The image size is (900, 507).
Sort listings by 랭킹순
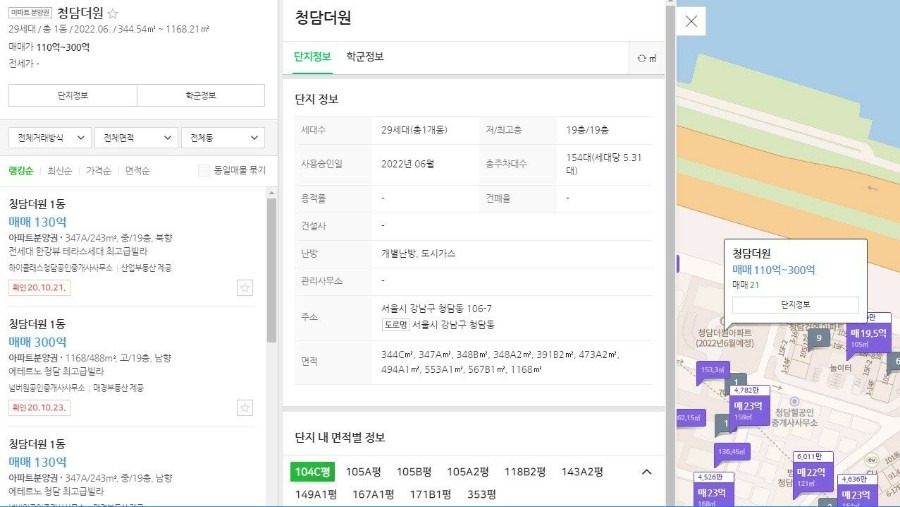pyautogui.click(x=21, y=171)
